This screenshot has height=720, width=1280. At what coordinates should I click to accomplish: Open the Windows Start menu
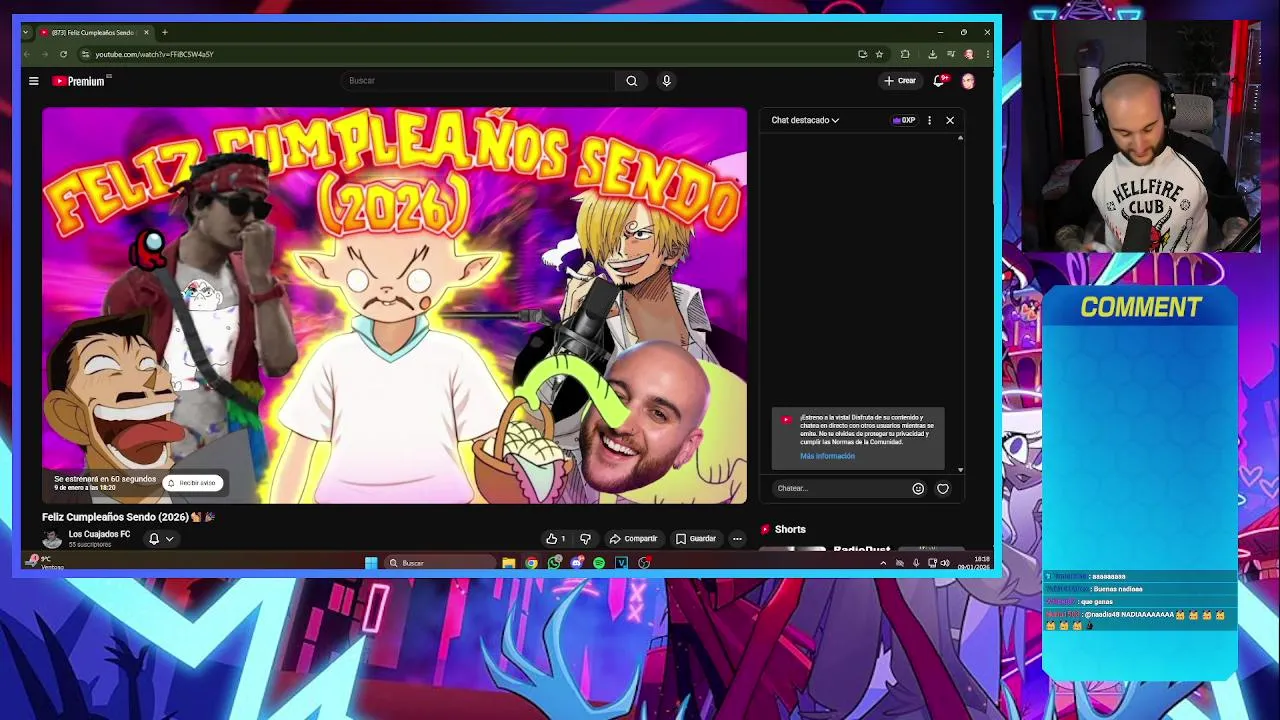coord(371,563)
